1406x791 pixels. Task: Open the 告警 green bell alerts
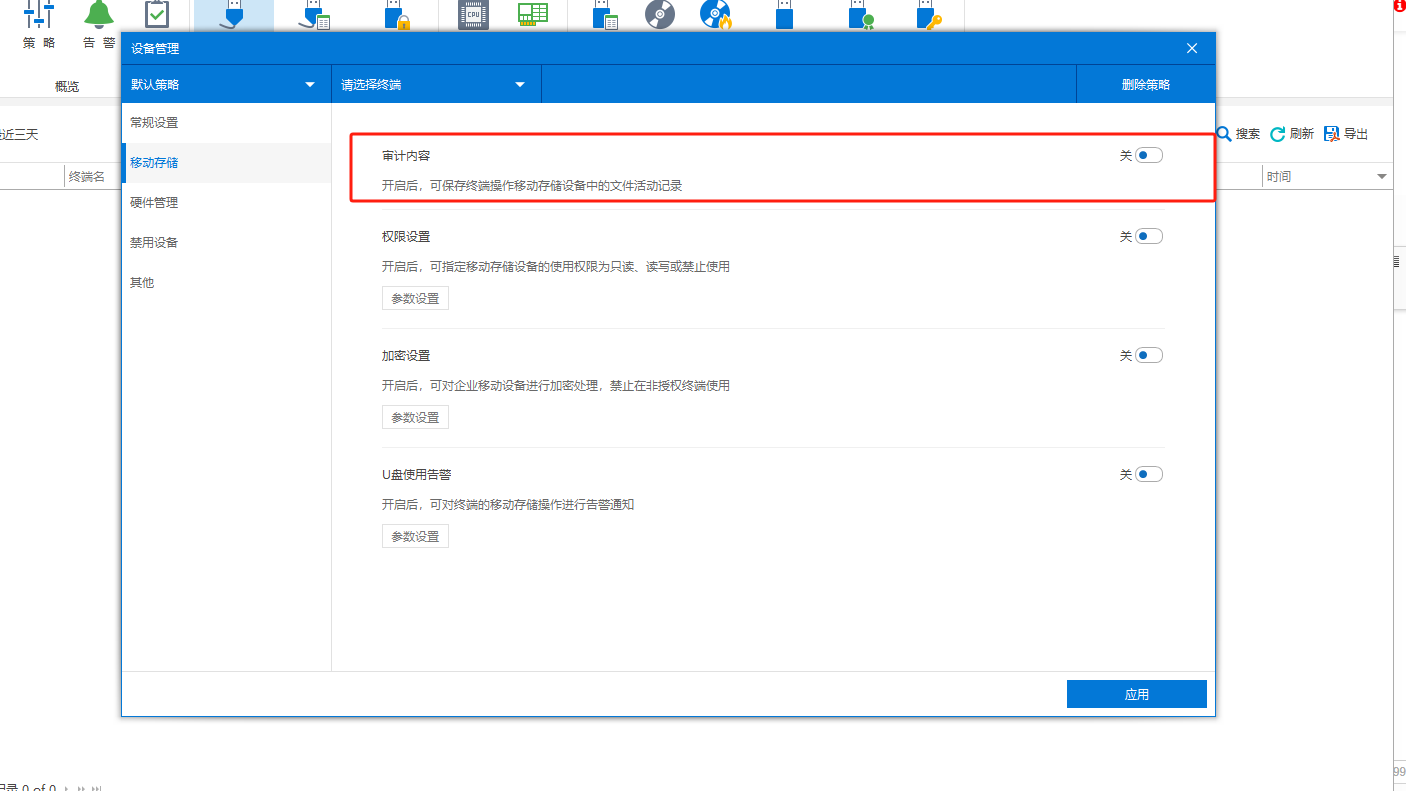[98, 14]
